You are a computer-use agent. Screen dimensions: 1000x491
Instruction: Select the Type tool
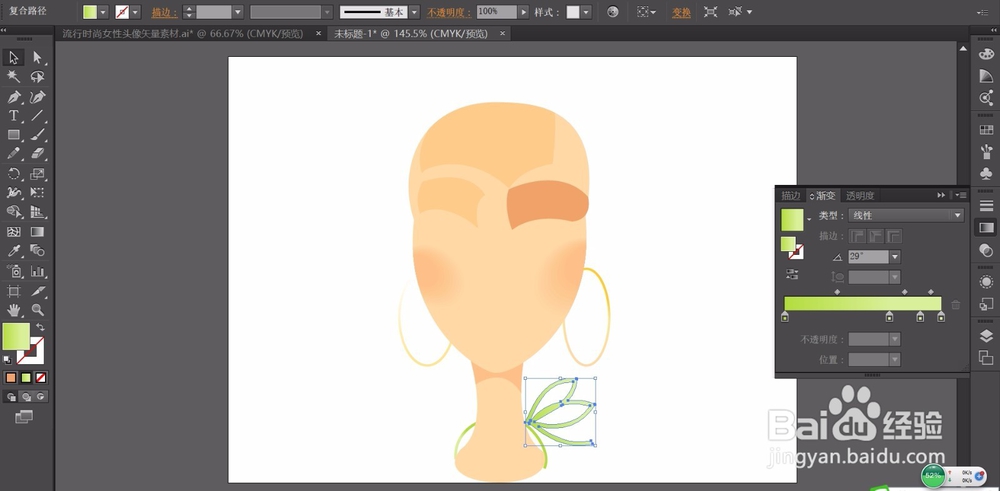pyautogui.click(x=13, y=116)
